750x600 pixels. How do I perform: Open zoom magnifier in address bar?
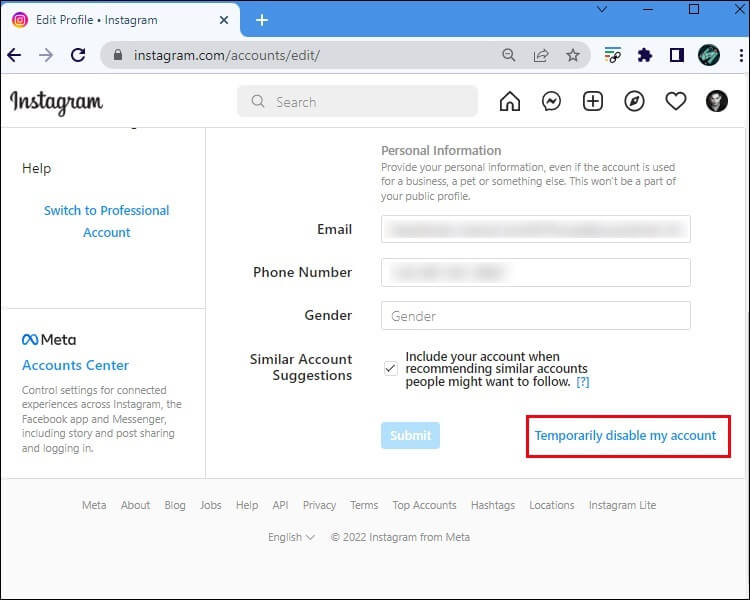click(x=509, y=55)
